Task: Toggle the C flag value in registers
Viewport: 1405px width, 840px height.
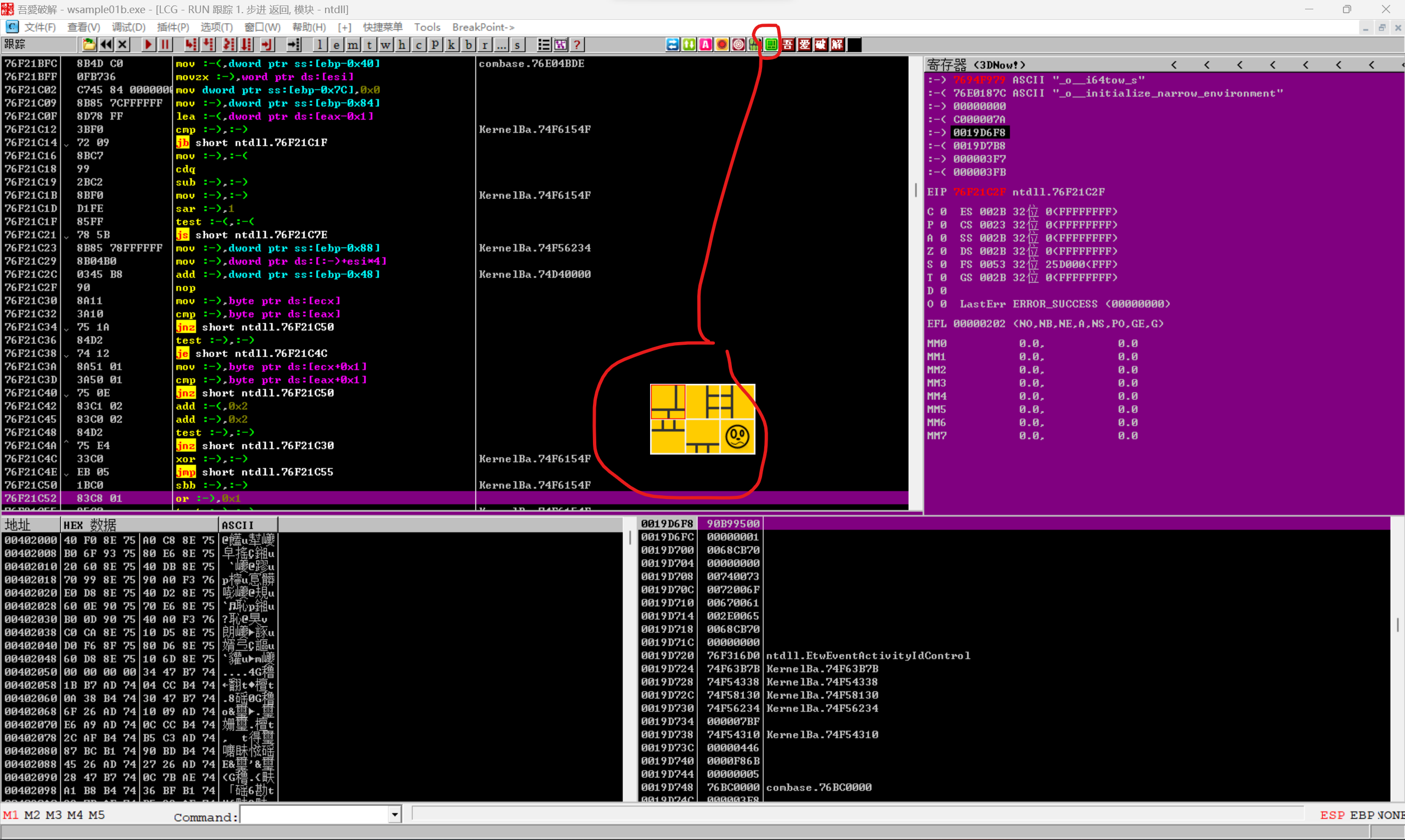Action: [943, 212]
